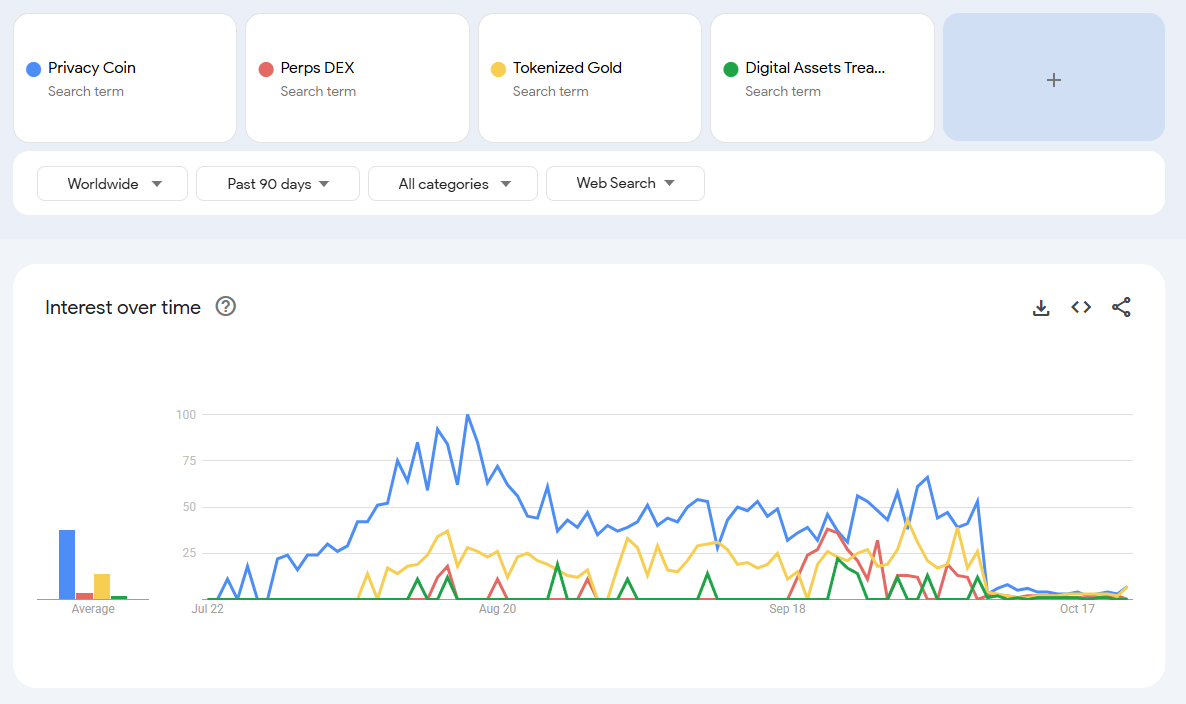Open the Worldwide region dropdown
1186x704 pixels.
tap(112, 183)
